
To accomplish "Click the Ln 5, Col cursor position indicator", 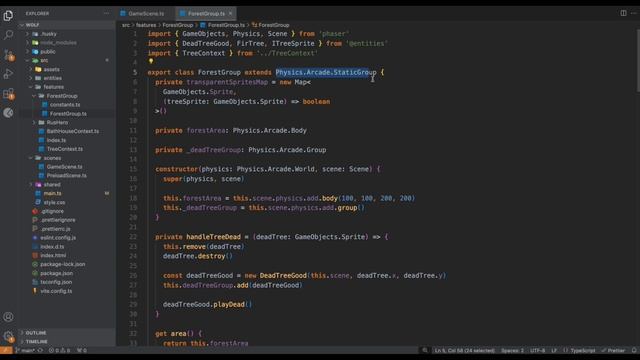I will [x=464, y=350].
